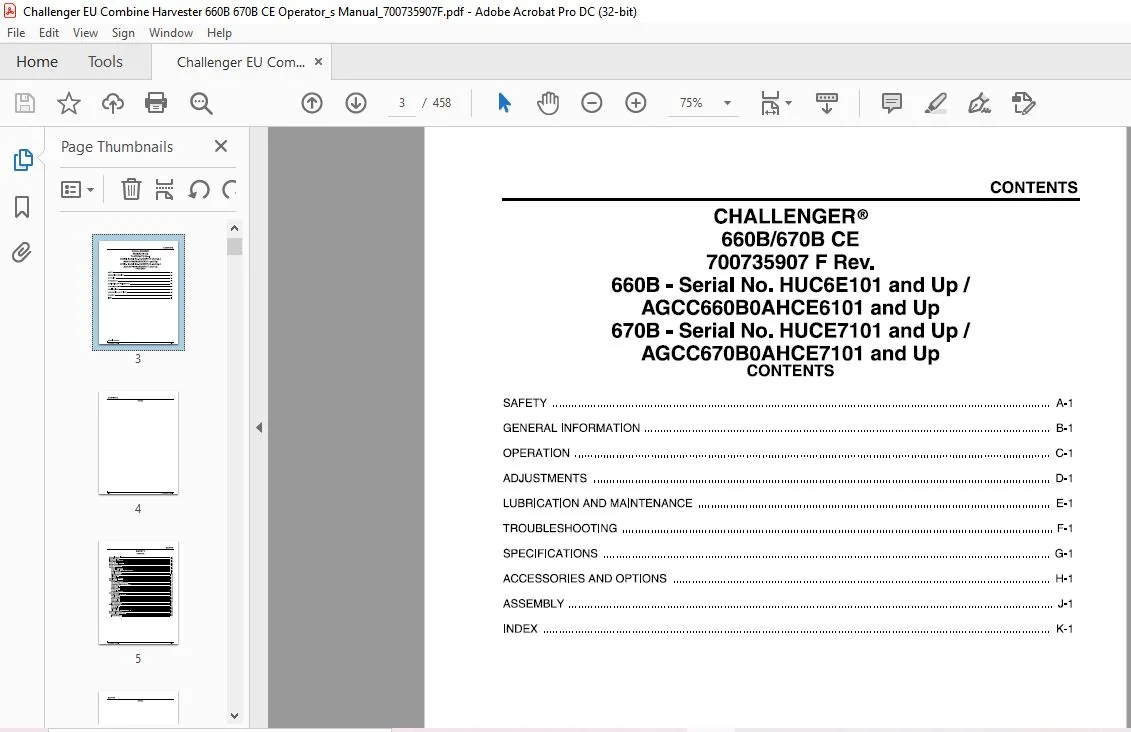This screenshot has width=1131, height=732.
Task: Expand the fit page options arrow
Action: [x=788, y=103]
